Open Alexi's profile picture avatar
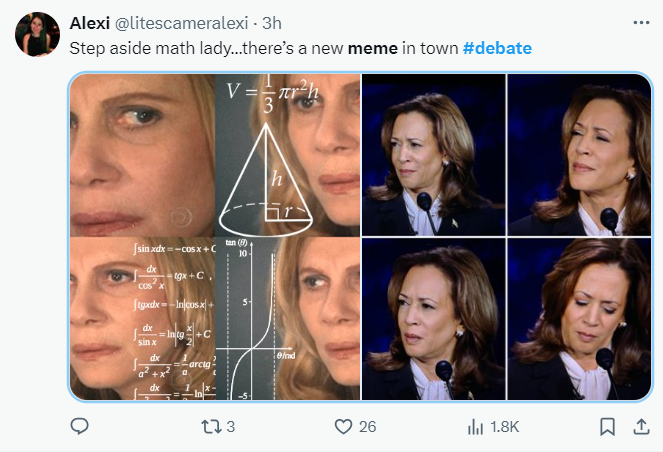 tap(35, 36)
